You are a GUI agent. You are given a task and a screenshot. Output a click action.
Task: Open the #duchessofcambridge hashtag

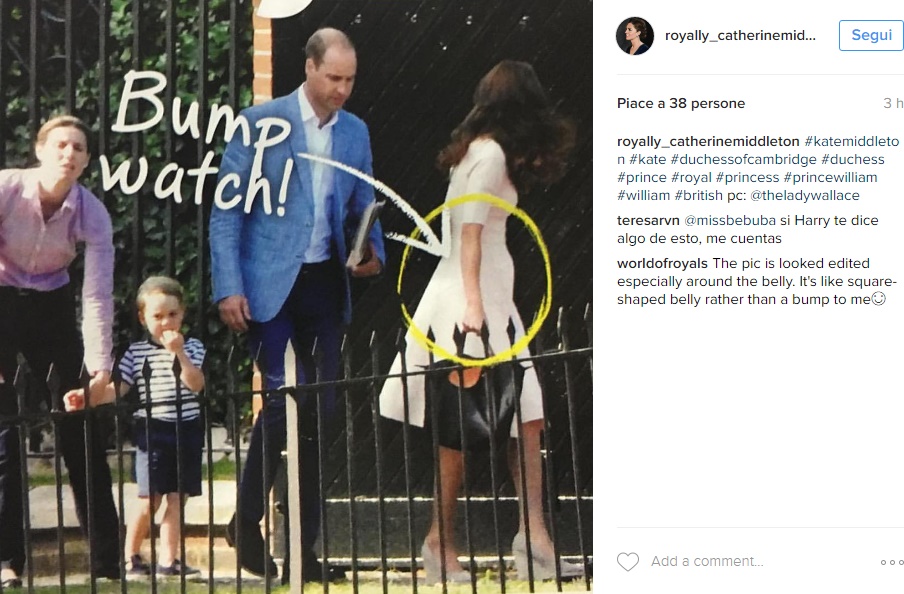pos(744,159)
